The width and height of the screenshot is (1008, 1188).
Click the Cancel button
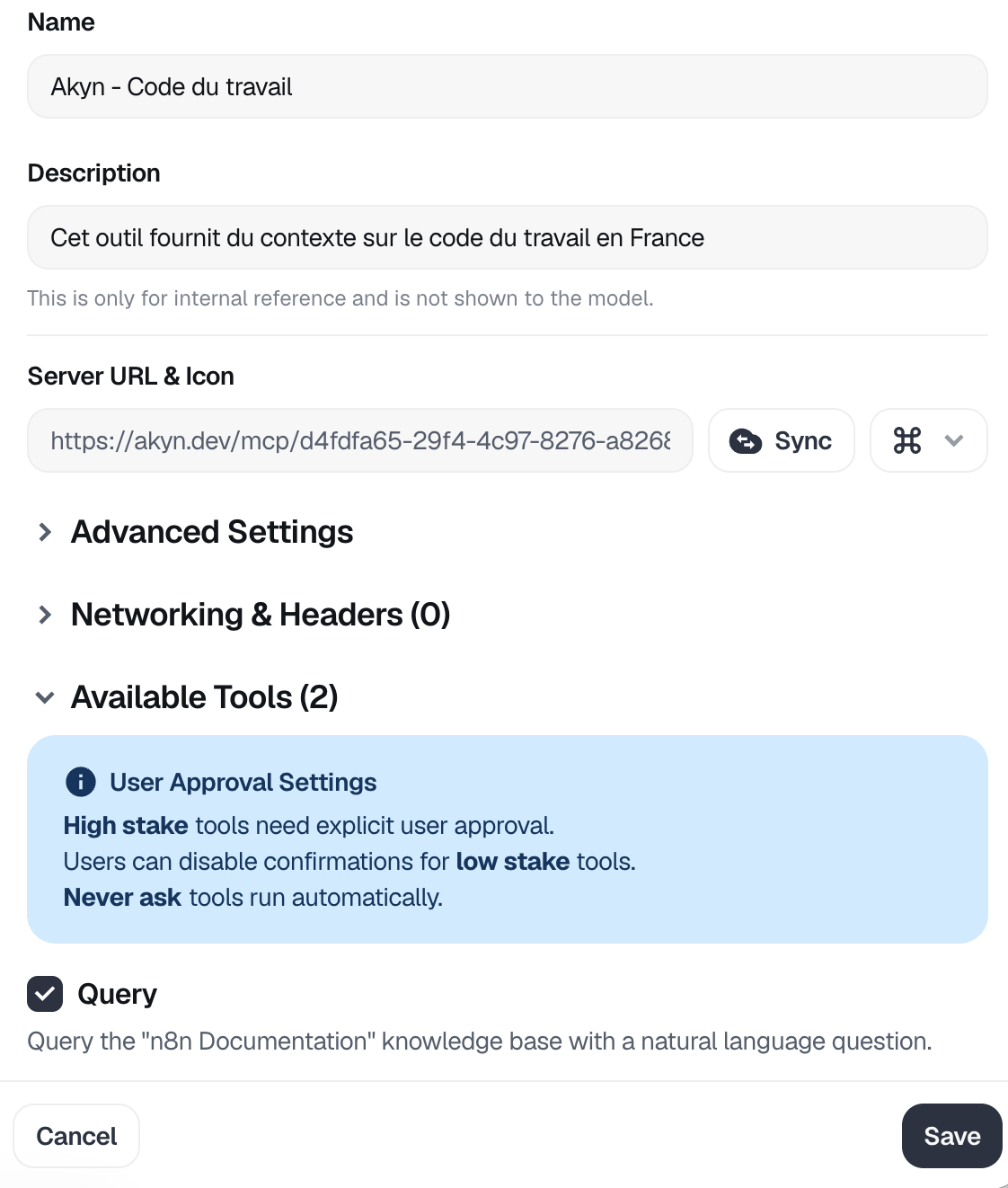click(76, 1136)
